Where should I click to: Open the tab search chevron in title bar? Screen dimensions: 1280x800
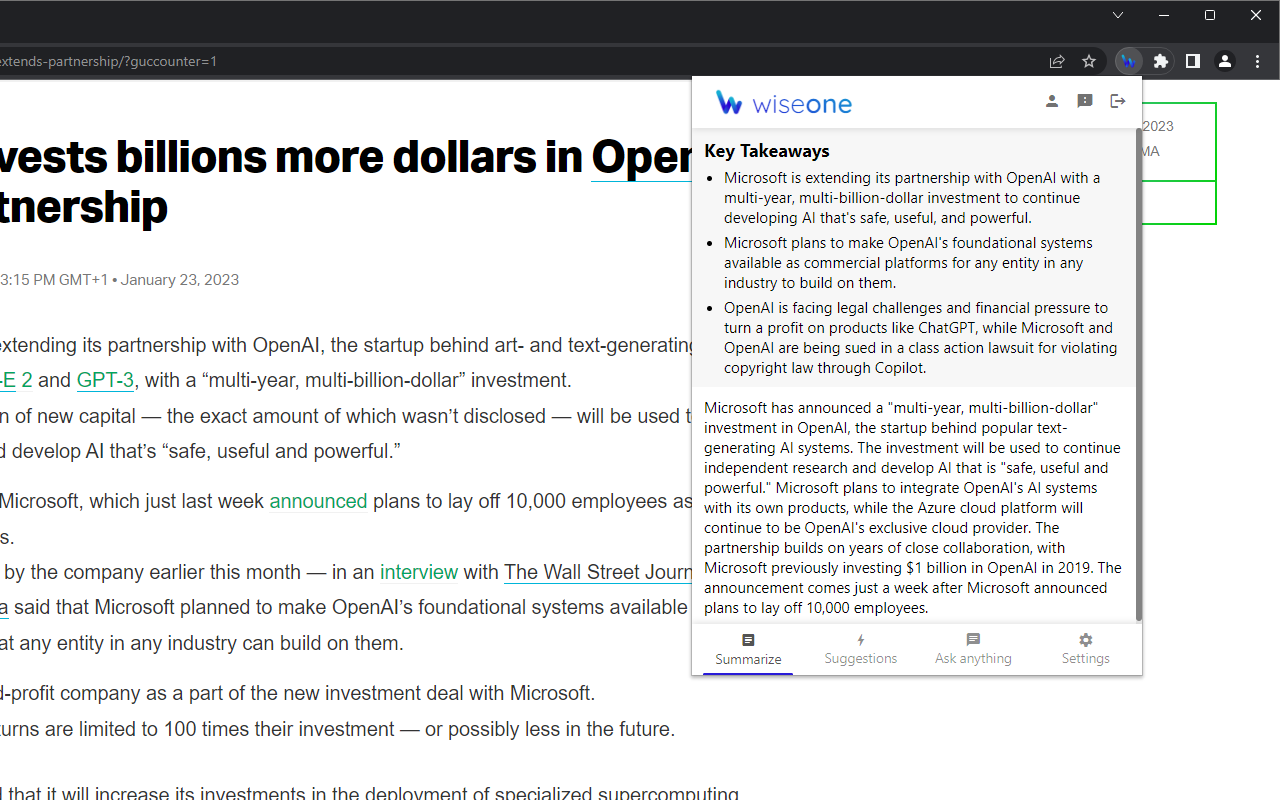(1118, 15)
